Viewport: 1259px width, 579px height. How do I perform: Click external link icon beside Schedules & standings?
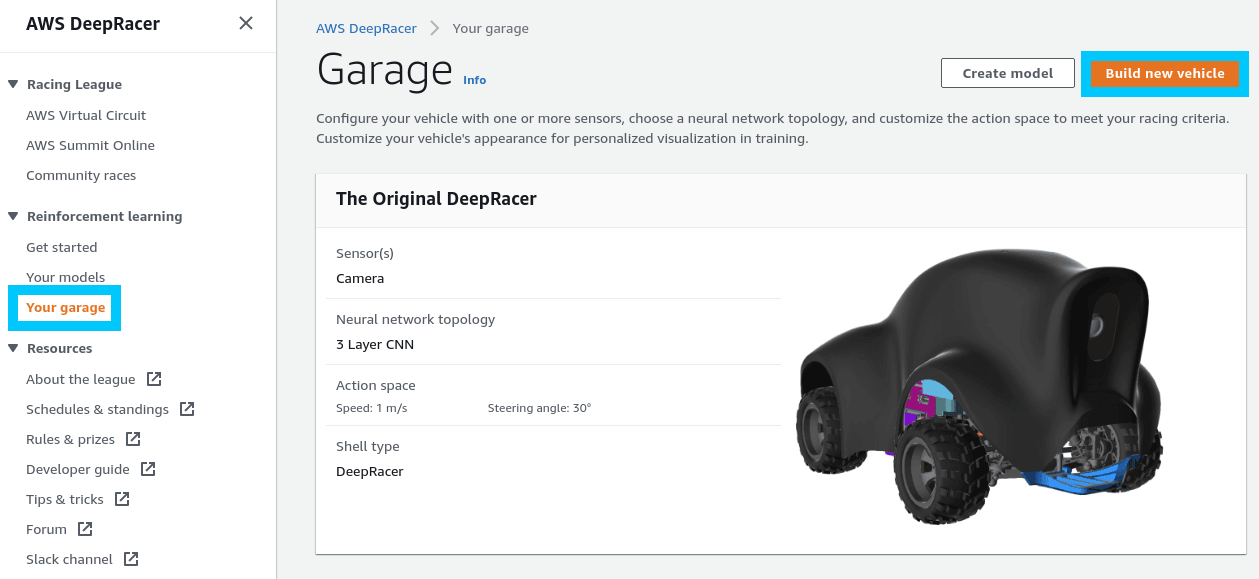[187, 409]
